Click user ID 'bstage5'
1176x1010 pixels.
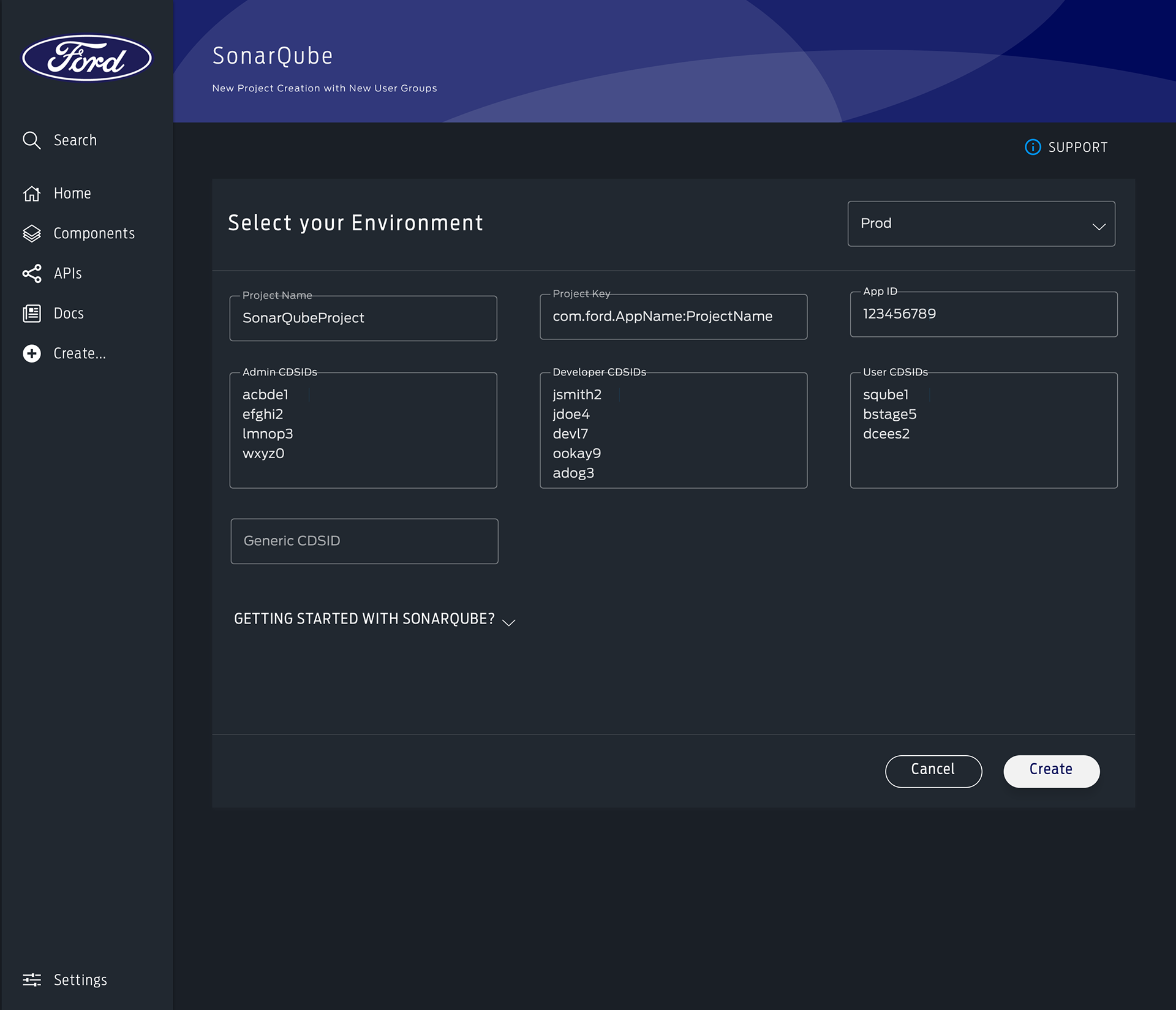coord(890,414)
